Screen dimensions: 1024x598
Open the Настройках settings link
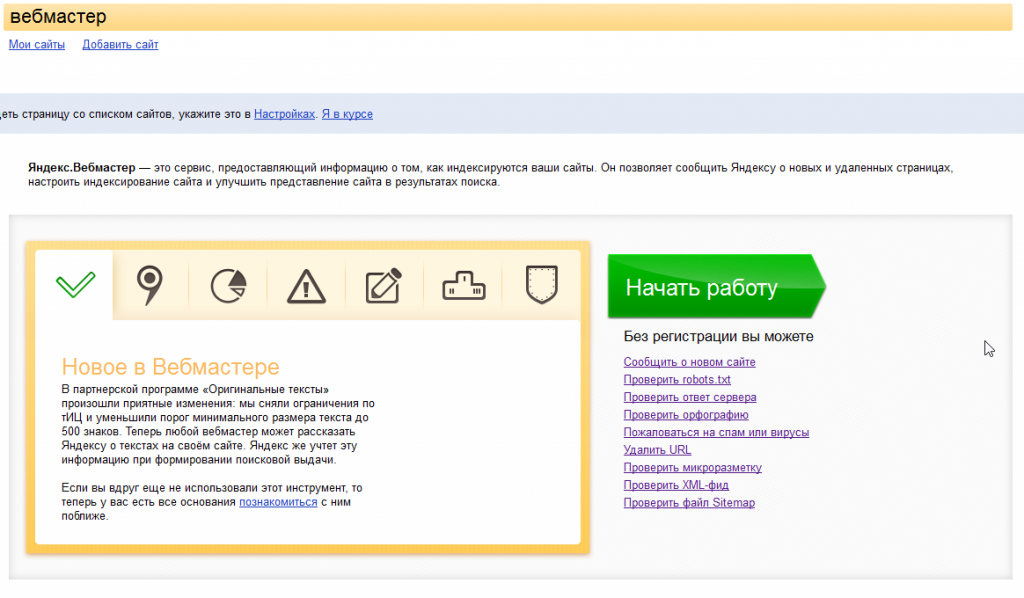pyautogui.click(x=284, y=114)
